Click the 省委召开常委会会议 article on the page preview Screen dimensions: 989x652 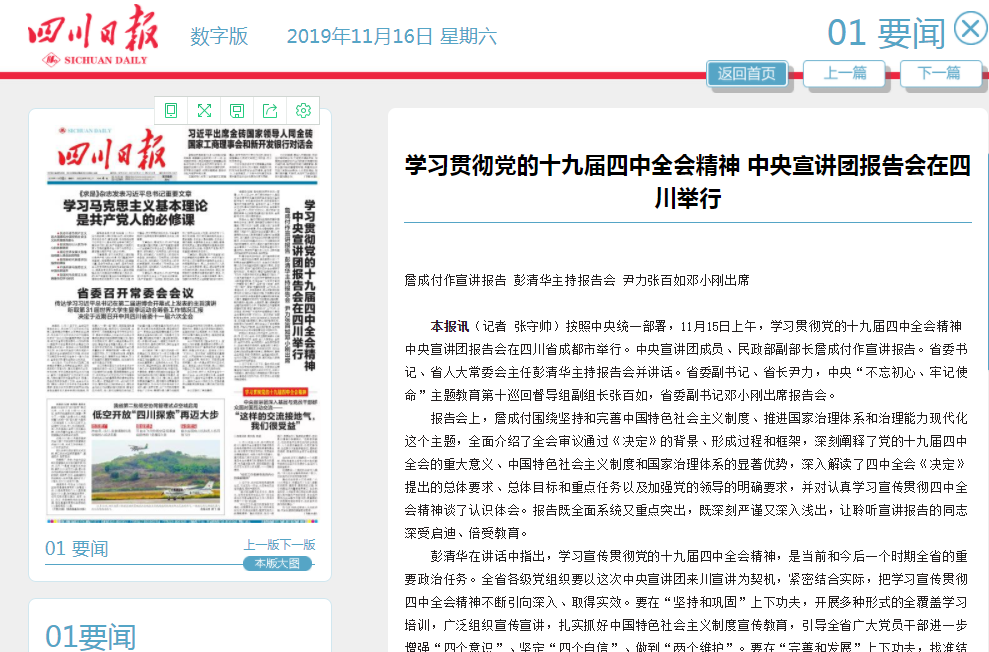(x=135, y=293)
